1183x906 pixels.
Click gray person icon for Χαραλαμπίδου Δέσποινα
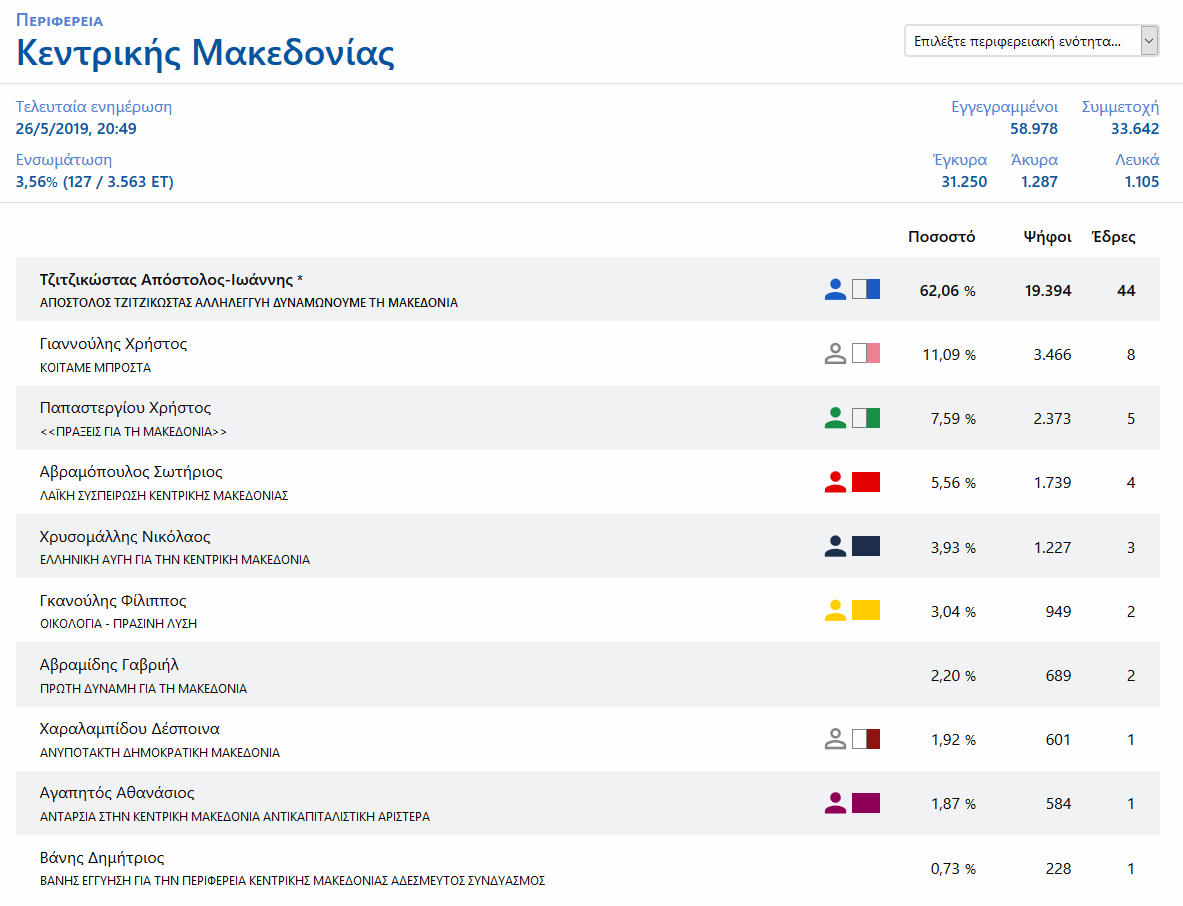[x=835, y=739]
